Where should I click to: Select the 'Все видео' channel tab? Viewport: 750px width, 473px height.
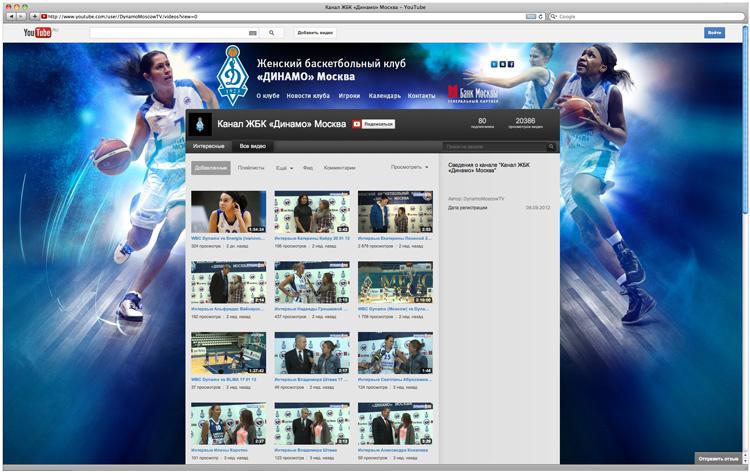252,146
